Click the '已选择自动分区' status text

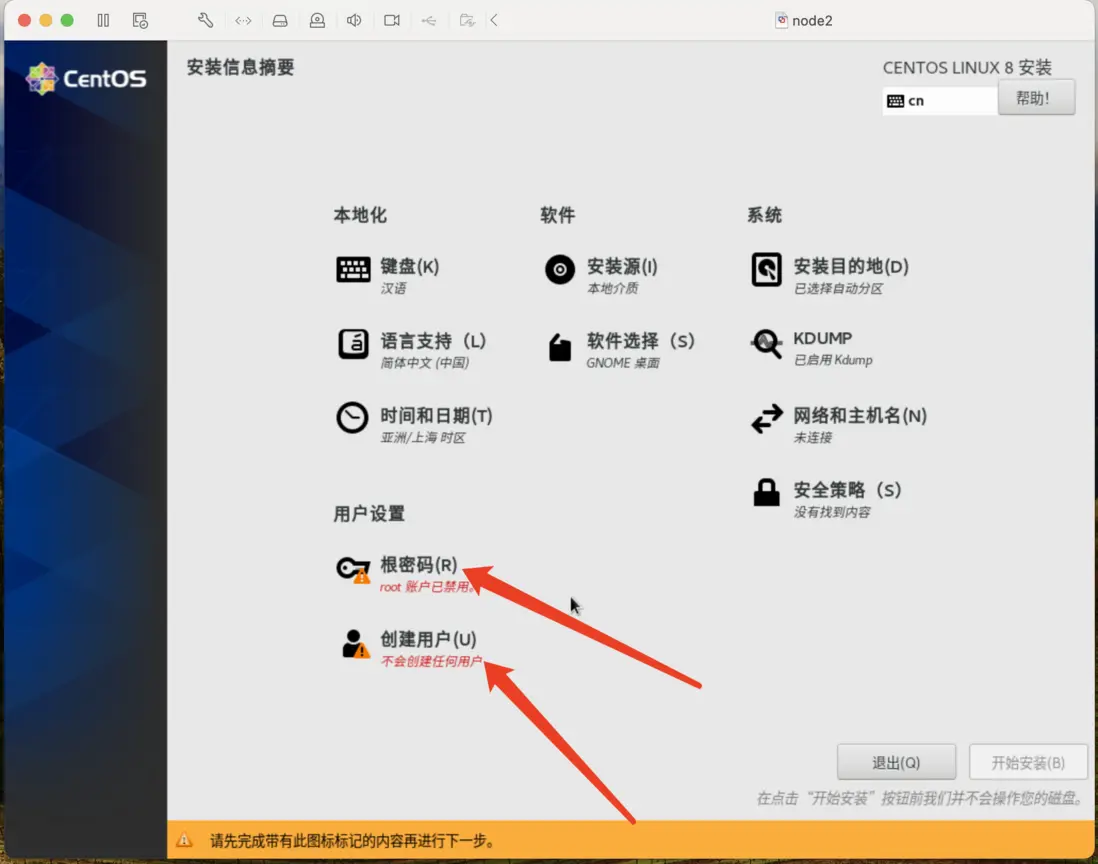tap(838, 288)
